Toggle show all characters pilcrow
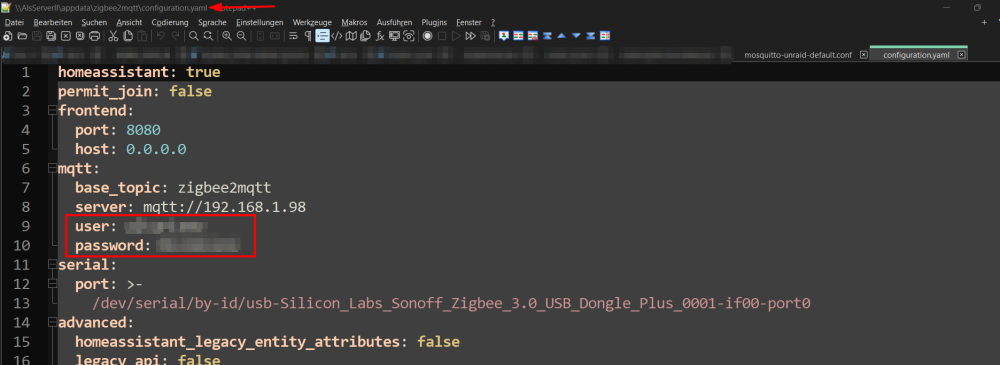This screenshot has height=365, width=1000. (308, 36)
